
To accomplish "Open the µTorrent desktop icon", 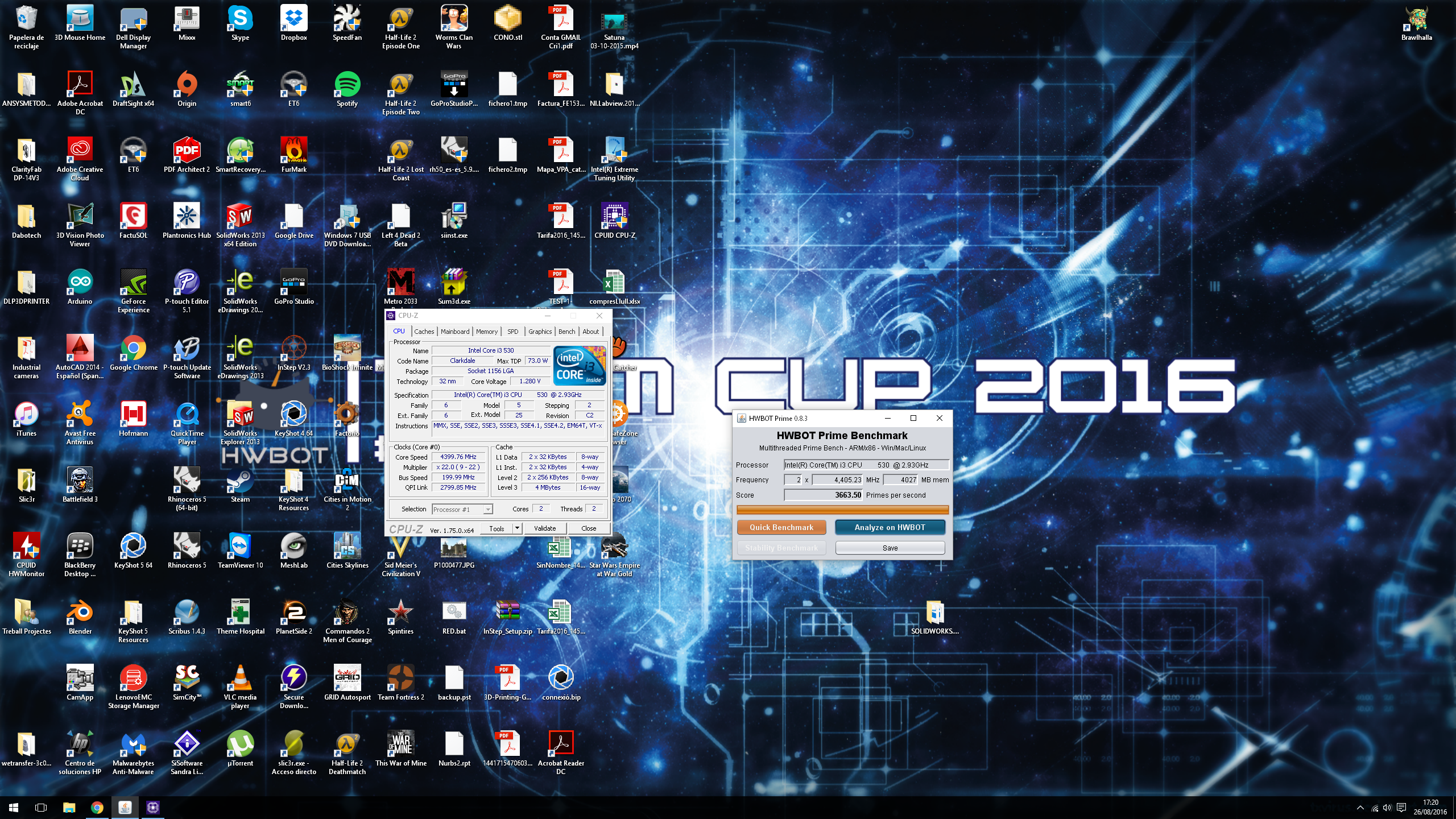I will point(240,749).
